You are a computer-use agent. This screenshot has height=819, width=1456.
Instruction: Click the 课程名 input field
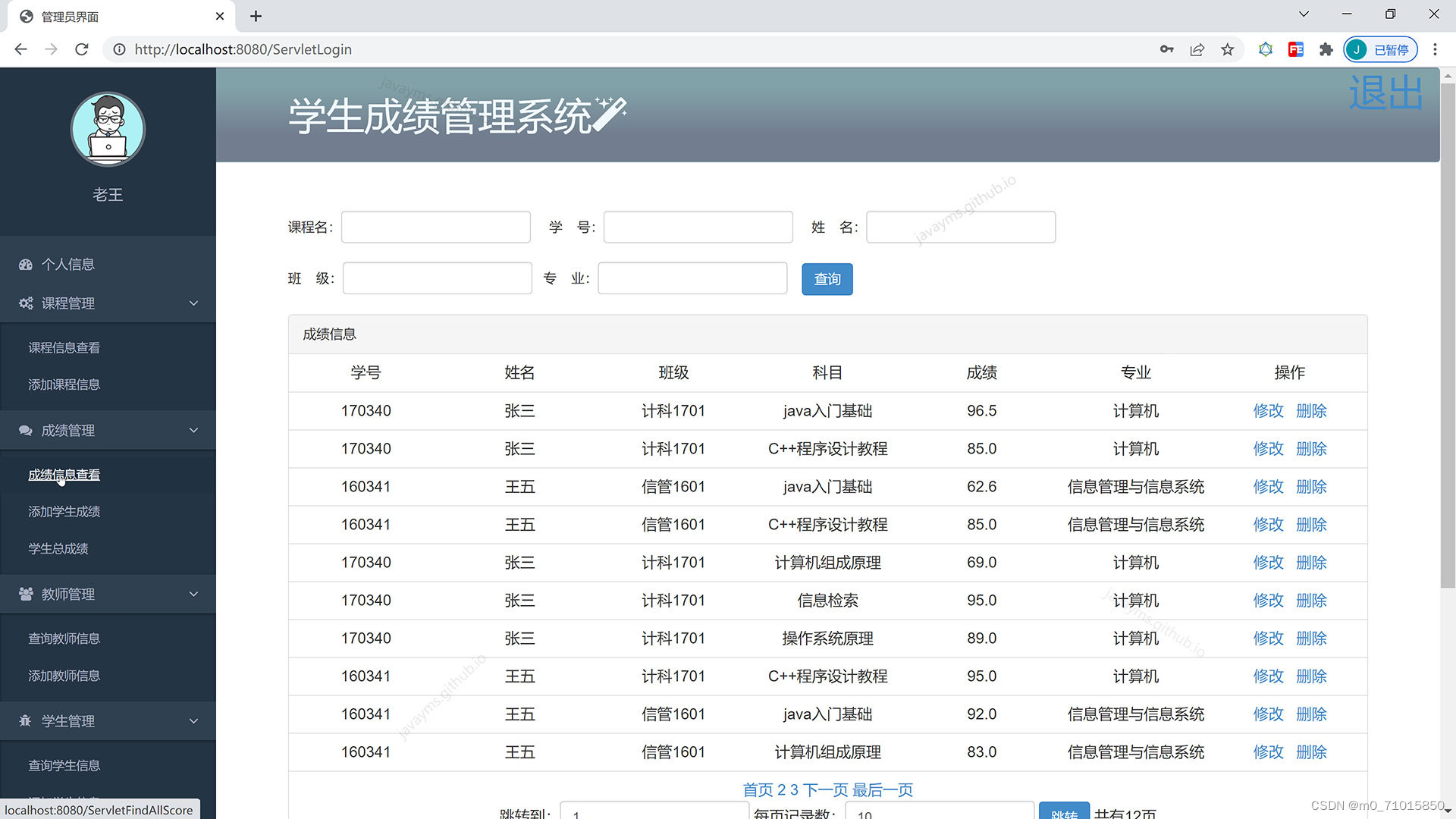(436, 227)
